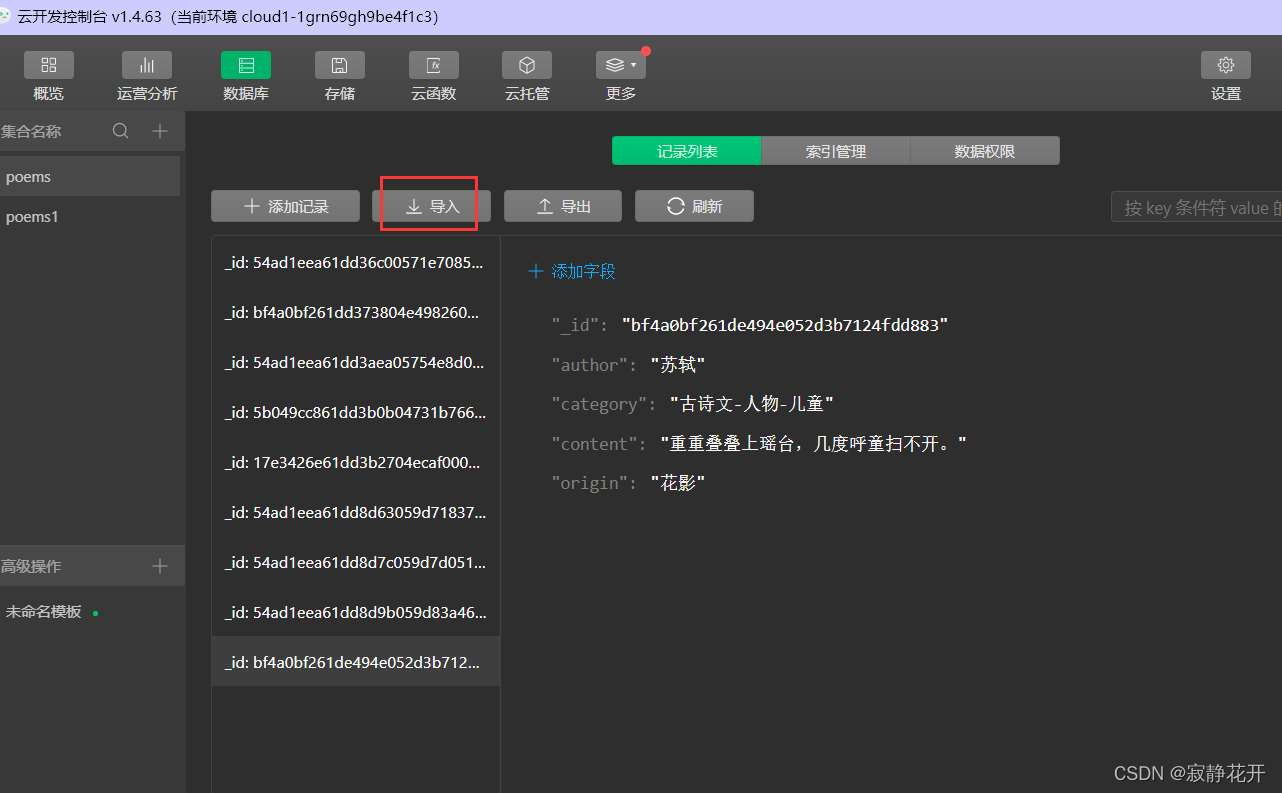Viewport: 1282px width, 793px height.
Task: Click the plus icon to add a collection
Action: coord(160,131)
